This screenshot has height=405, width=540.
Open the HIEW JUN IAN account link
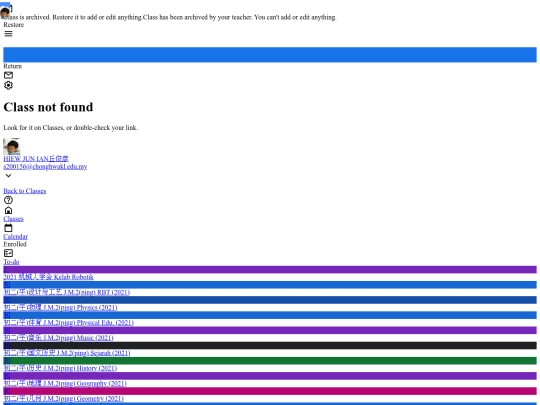(36, 159)
